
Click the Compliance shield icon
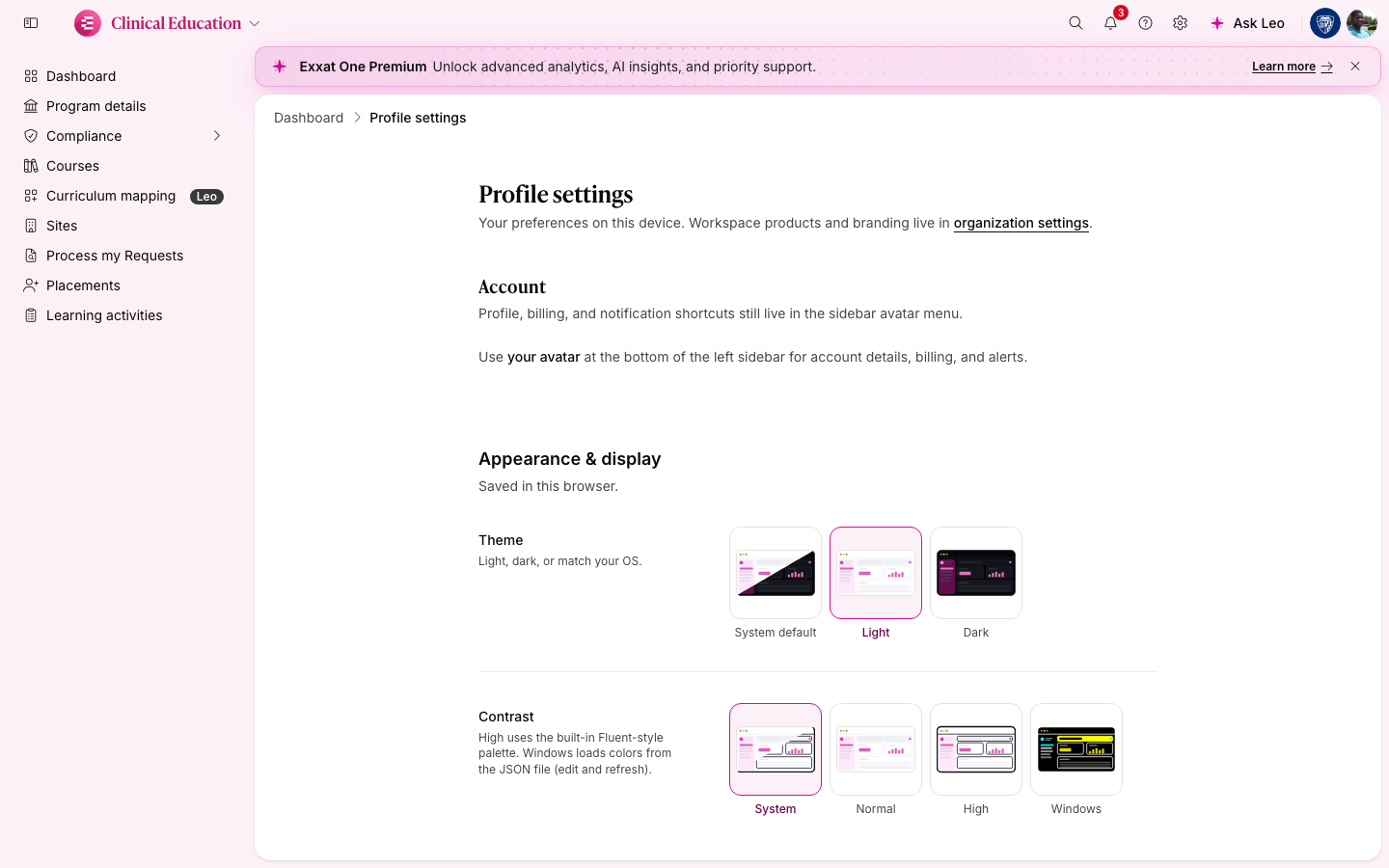pos(31,136)
